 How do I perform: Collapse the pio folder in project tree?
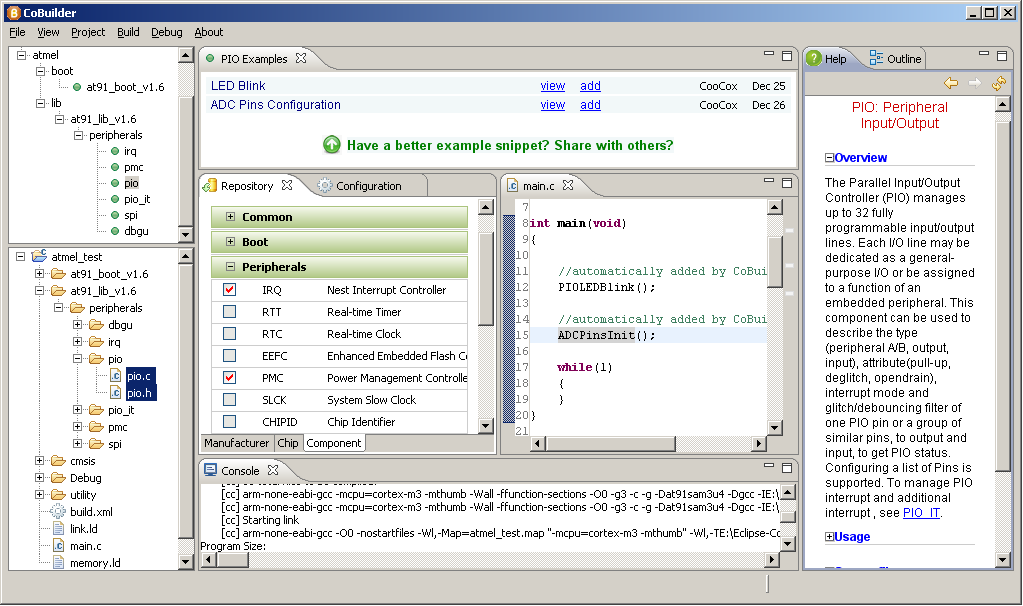pos(77,358)
